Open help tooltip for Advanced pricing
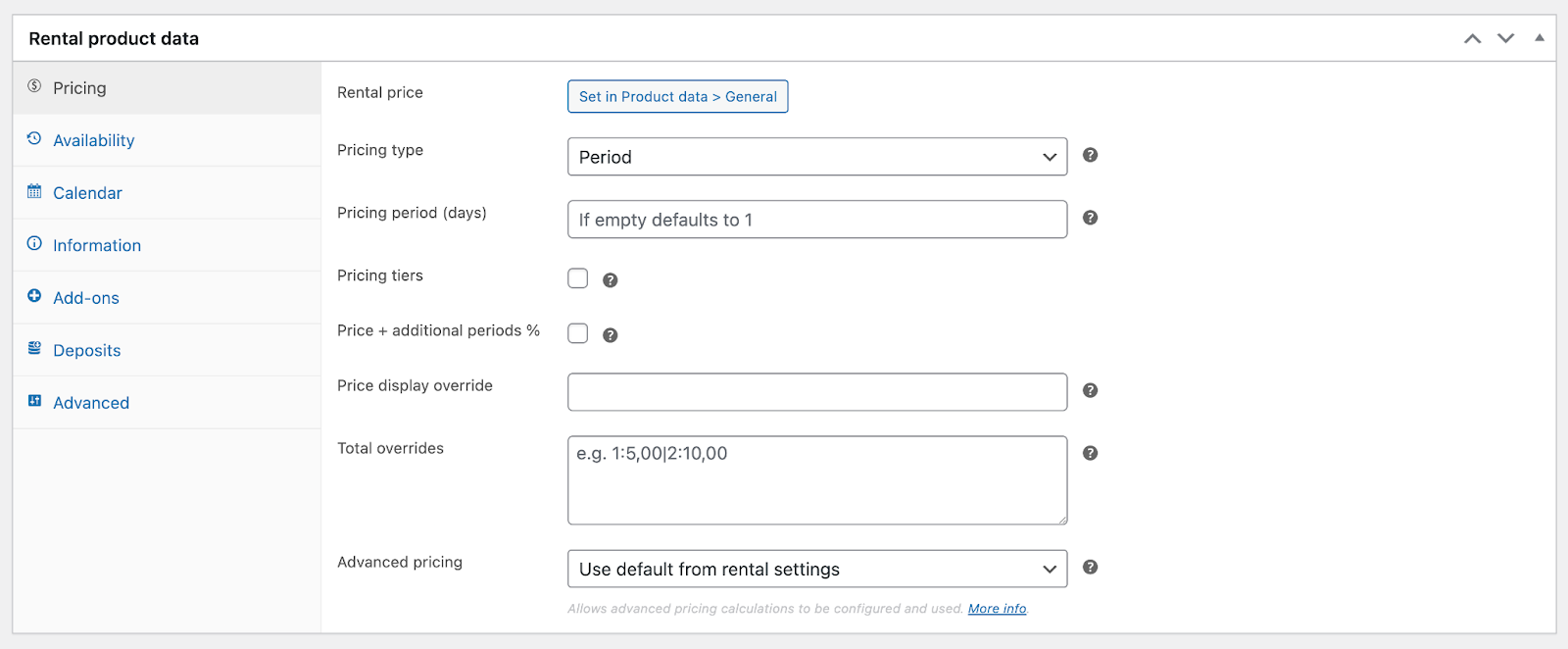Screen dimensions: 1568x649 click(1090, 567)
